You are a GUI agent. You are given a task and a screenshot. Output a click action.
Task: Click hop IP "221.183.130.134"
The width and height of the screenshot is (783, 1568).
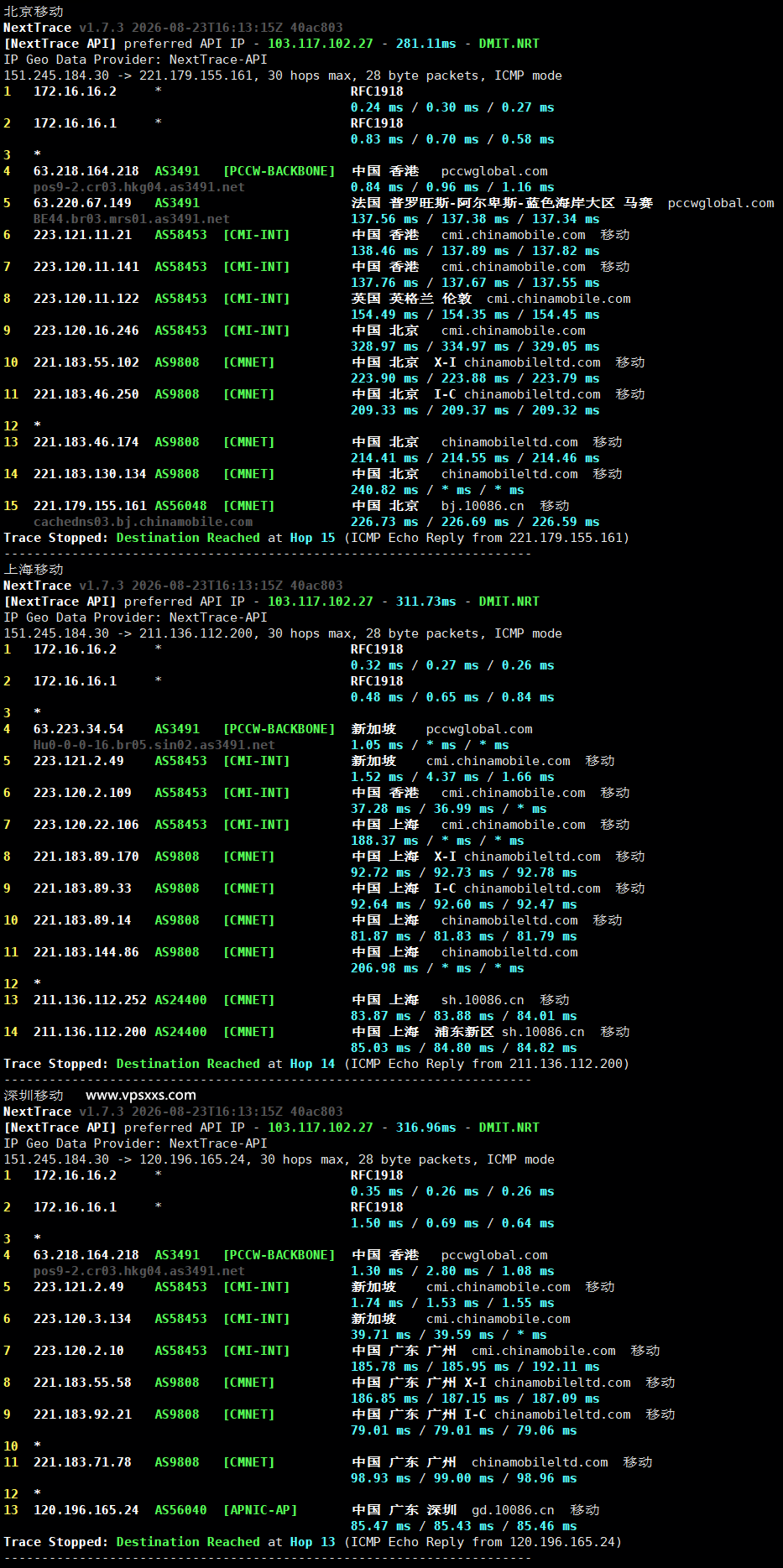point(90,474)
